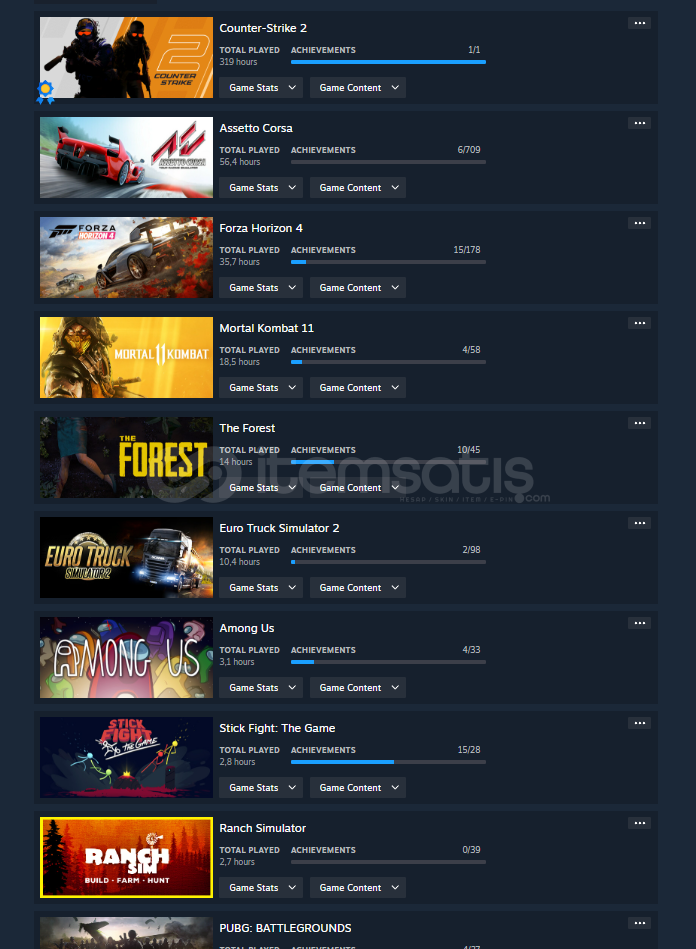Click the Among Us game cover thumbnail
Viewport: 696px width, 949px height.
click(x=126, y=657)
